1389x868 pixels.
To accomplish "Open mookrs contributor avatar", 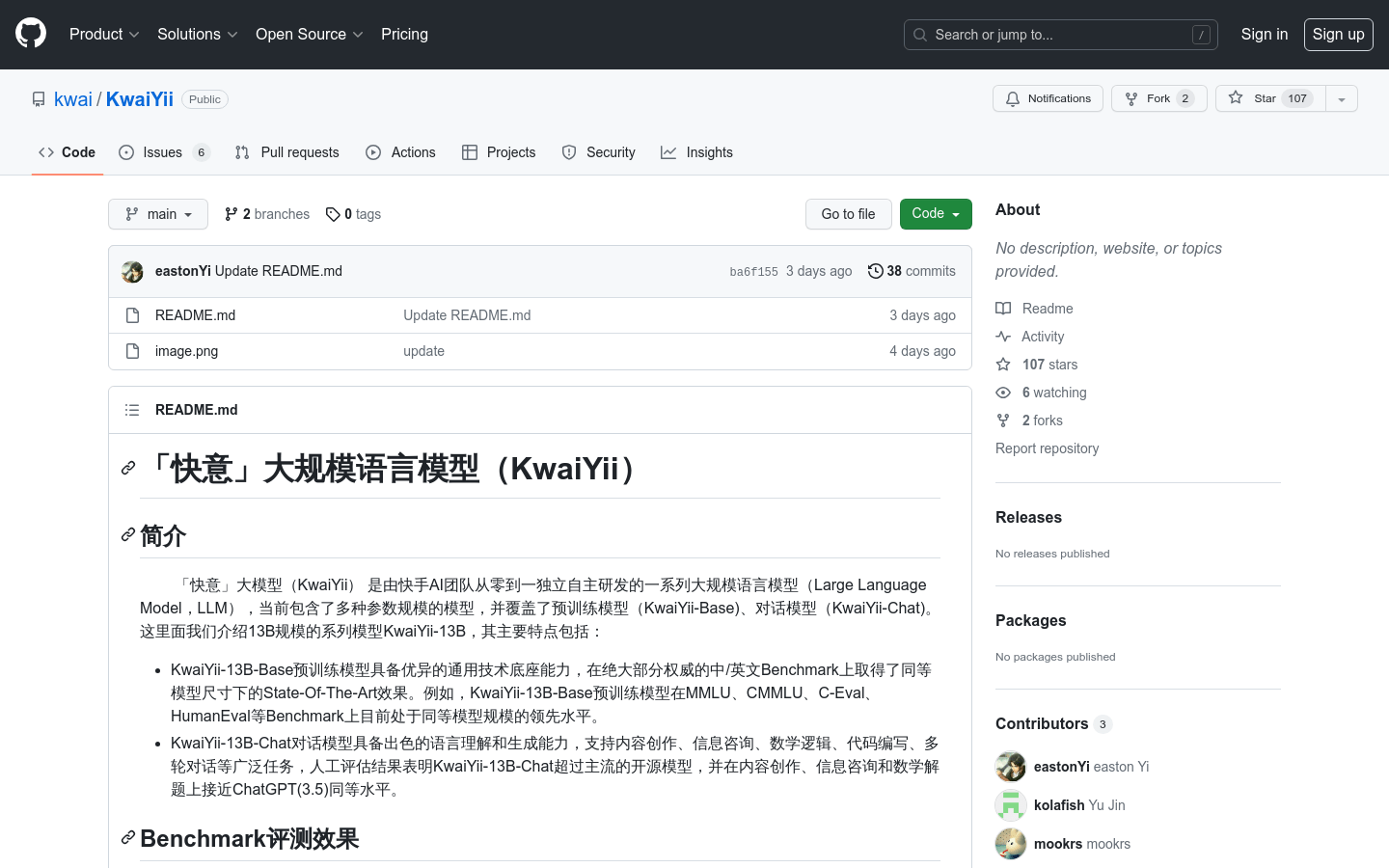I will (1011, 844).
